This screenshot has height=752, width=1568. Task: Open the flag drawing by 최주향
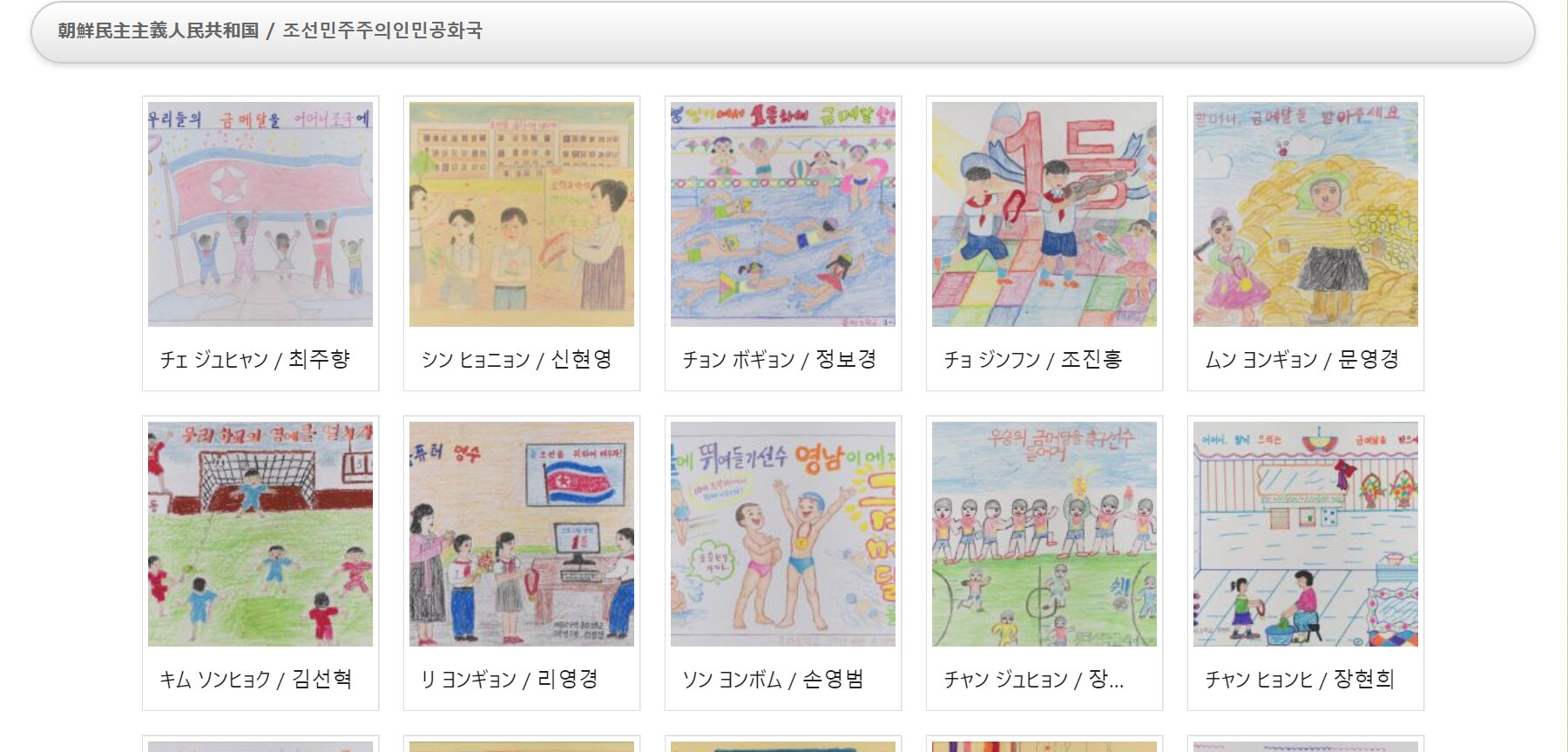pos(260,214)
